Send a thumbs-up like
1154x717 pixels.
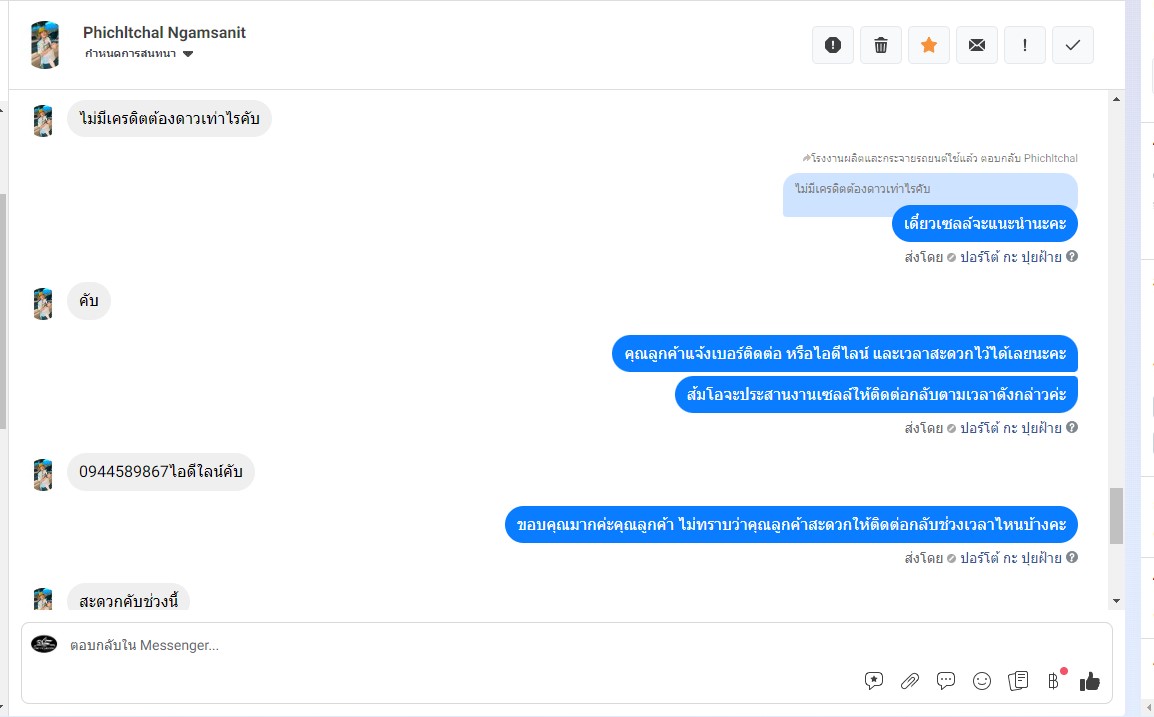click(1089, 681)
